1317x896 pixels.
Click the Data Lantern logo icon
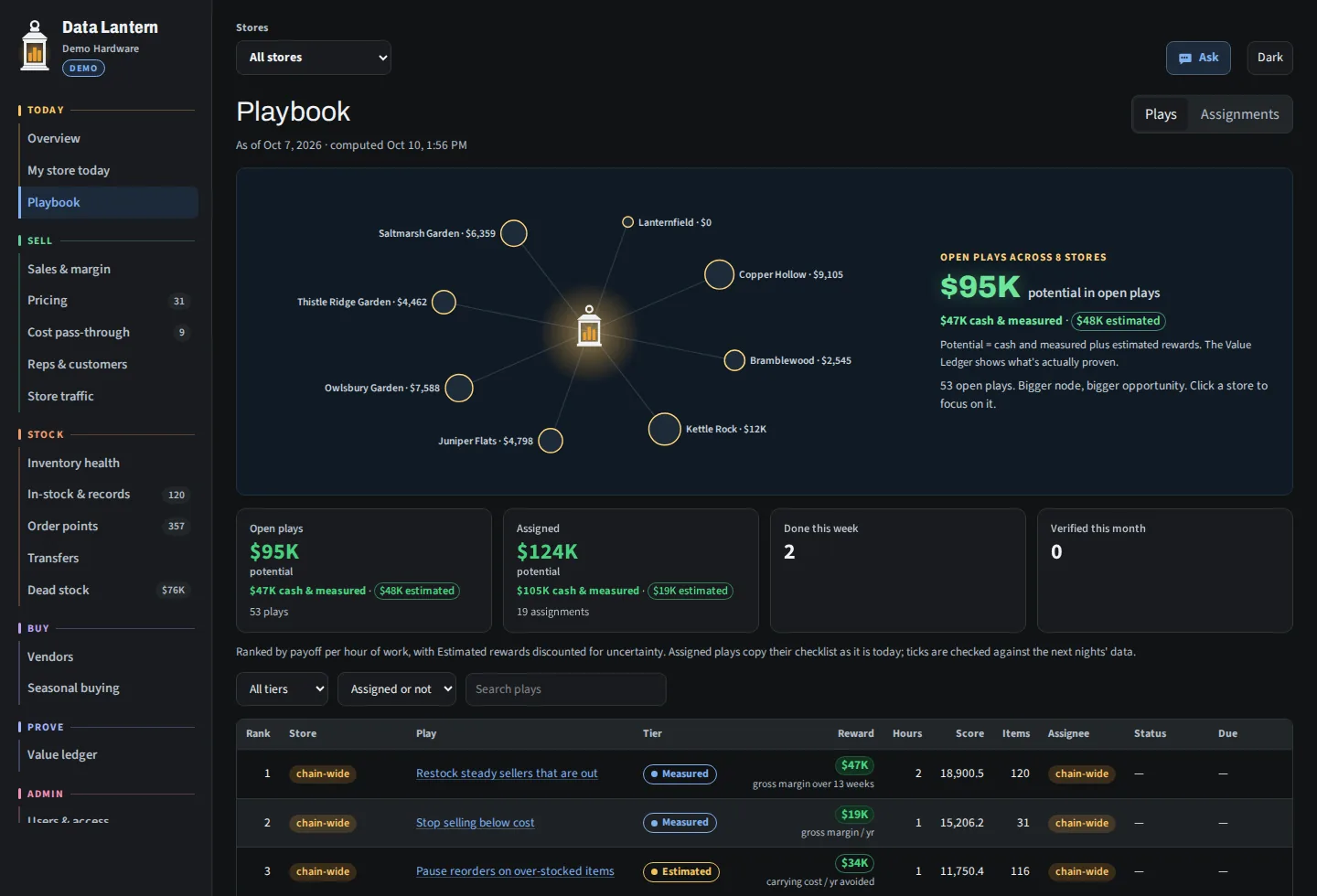35,46
